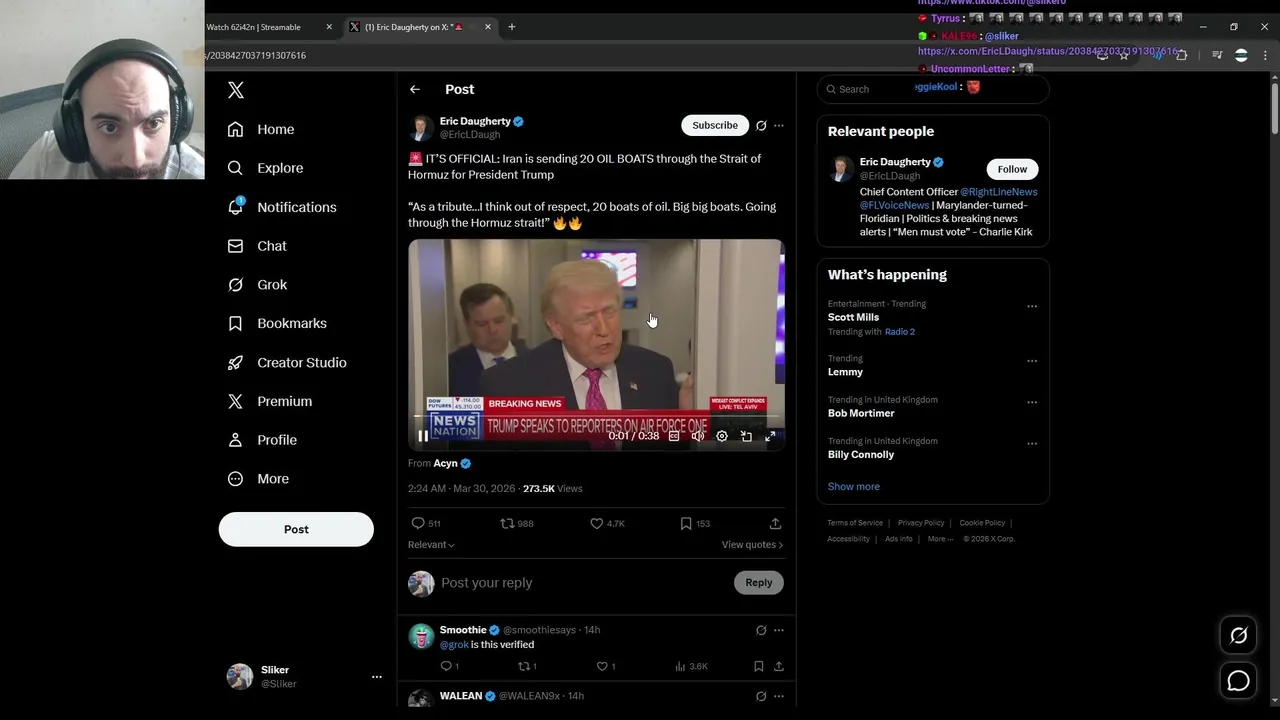
Task: Open Bookmarks in the sidebar
Action: pyautogui.click(x=277, y=324)
